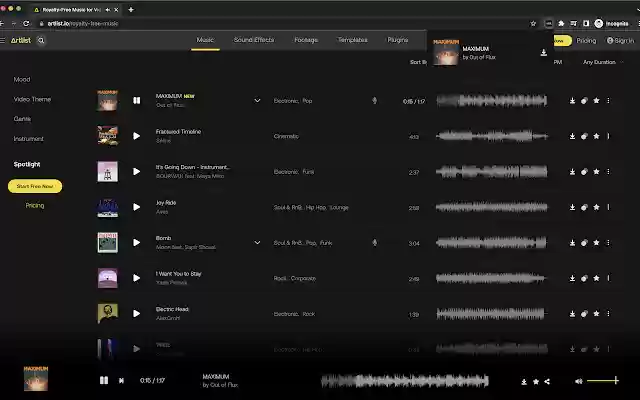This screenshot has height=400, width=640.
Task: Download the Bomb track
Action: click(572, 242)
